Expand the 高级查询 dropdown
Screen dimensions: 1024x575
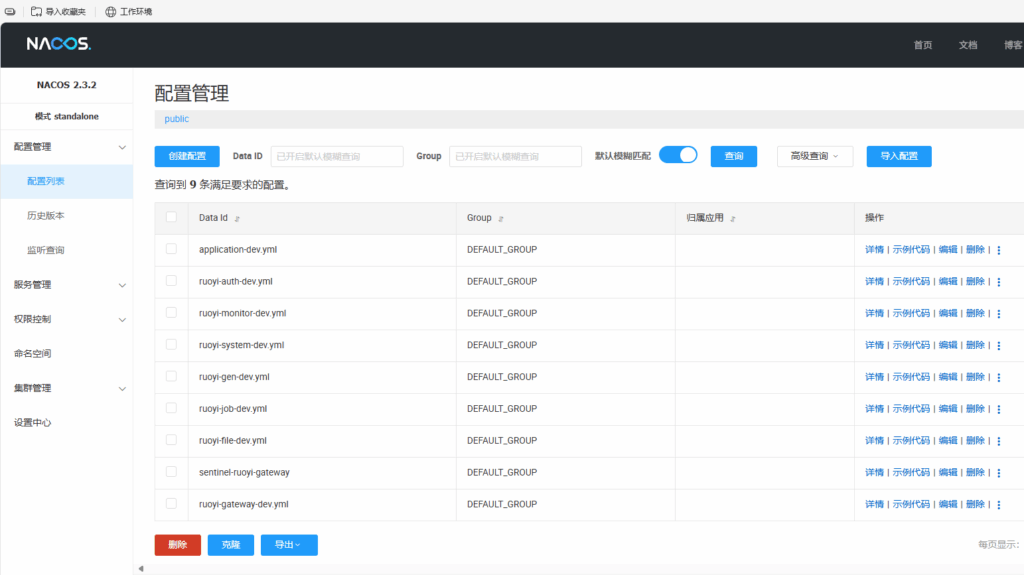[x=814, y=156]
